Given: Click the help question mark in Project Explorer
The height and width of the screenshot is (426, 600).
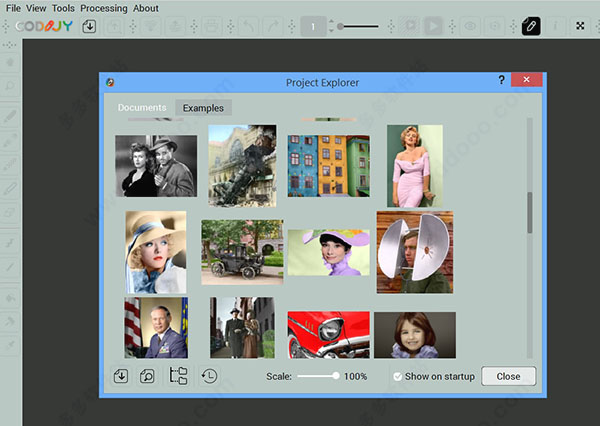Looking at the screenshot, I should tap(501, 80).
